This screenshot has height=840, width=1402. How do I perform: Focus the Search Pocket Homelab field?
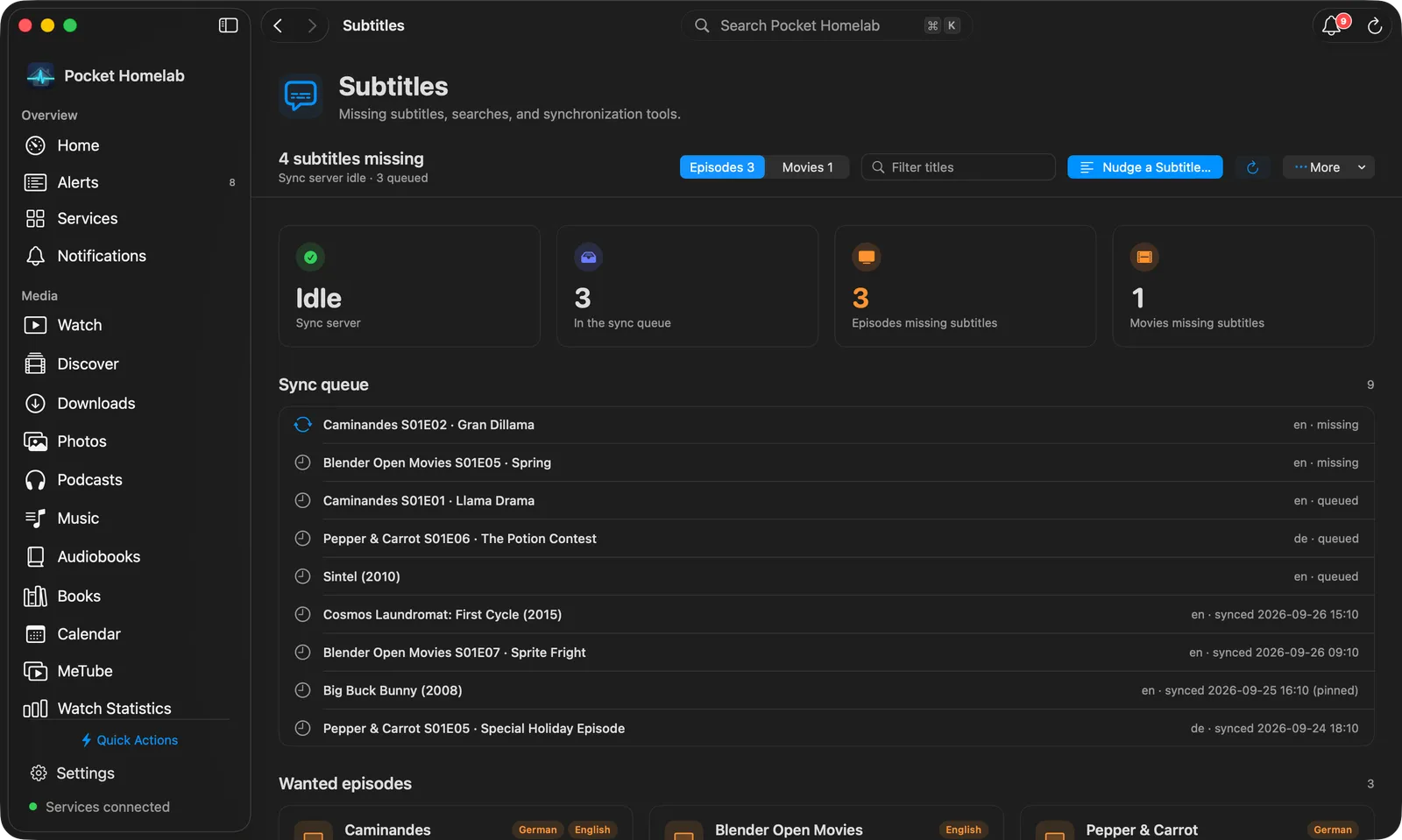coord(826,25)
